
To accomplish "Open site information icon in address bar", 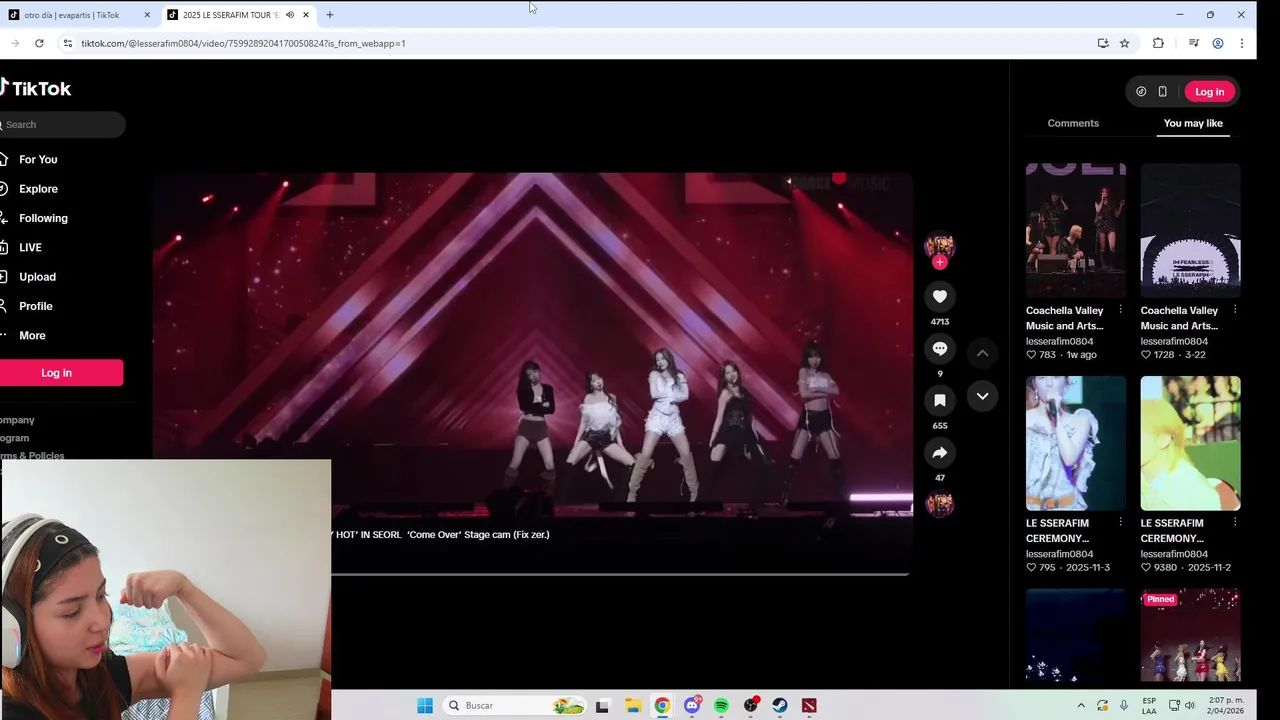I will (68, 43).
